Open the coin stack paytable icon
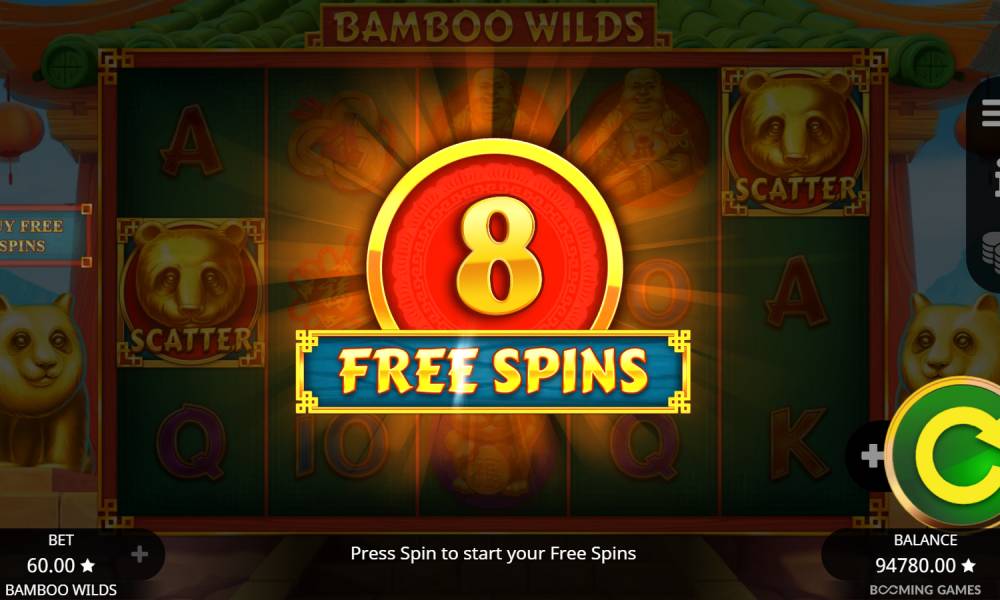1000x600 pixels. point(990,251)
